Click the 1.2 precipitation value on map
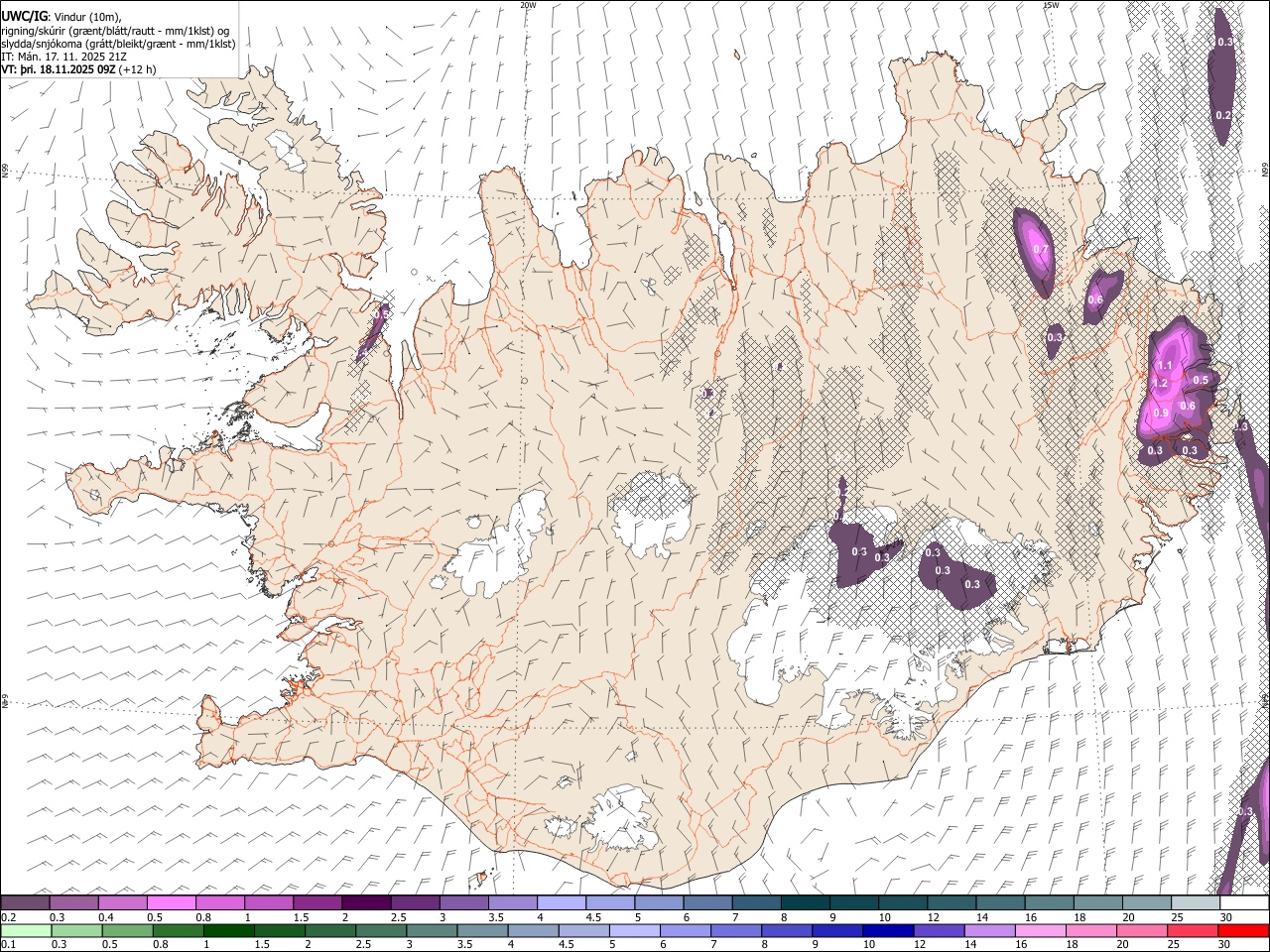 (1159, 383)
